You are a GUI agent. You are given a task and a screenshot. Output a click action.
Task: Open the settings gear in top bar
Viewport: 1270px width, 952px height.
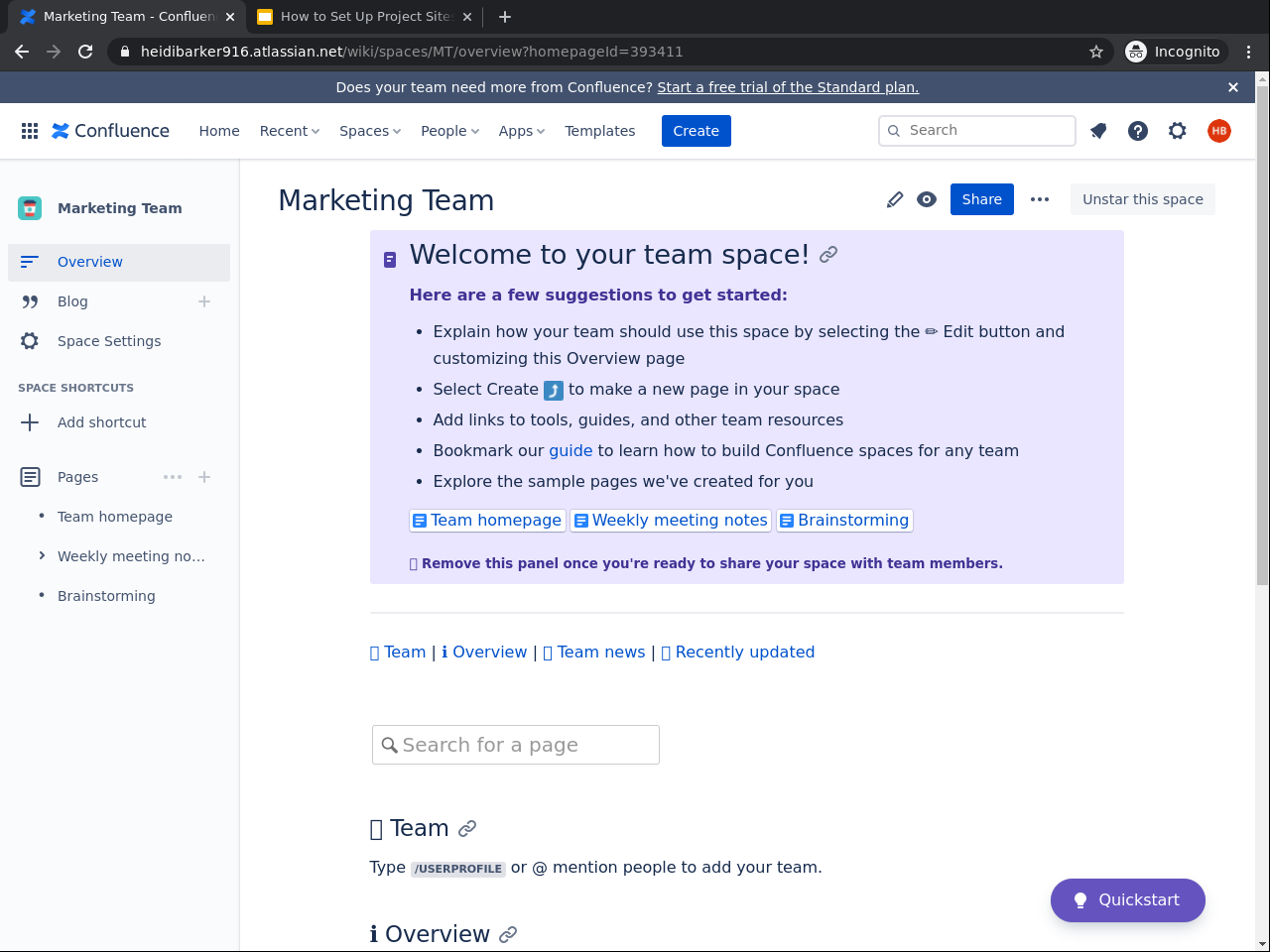(x=1178, y=131)
